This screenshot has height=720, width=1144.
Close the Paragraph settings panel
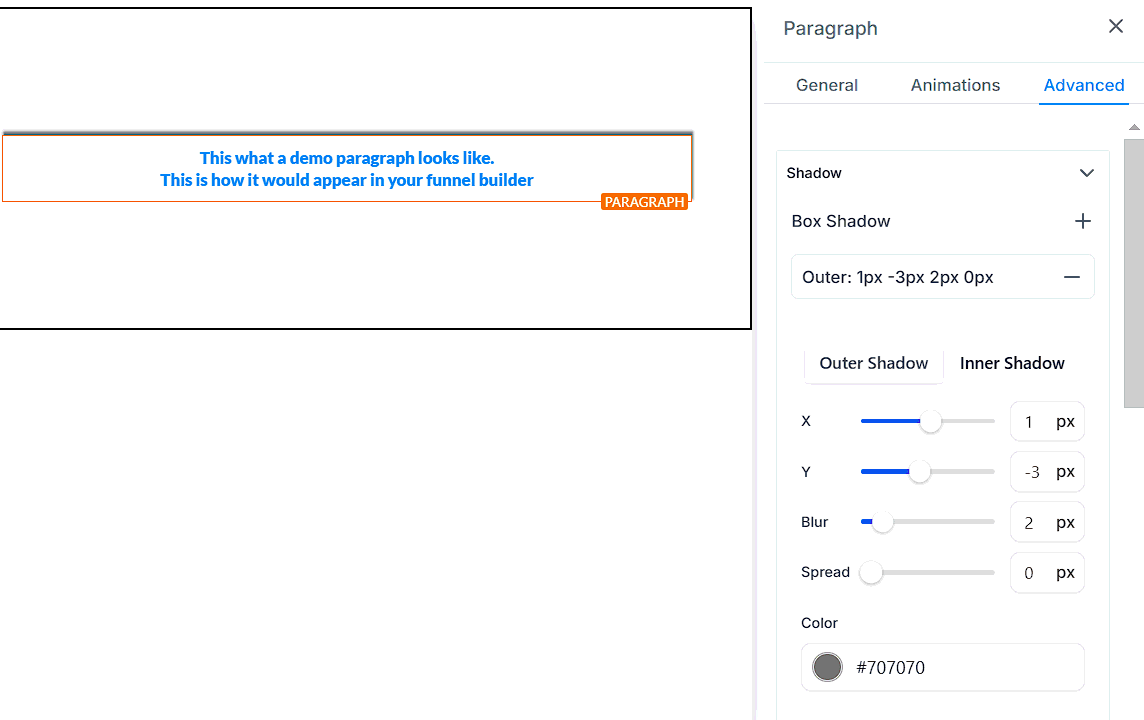pos(1116,27)
